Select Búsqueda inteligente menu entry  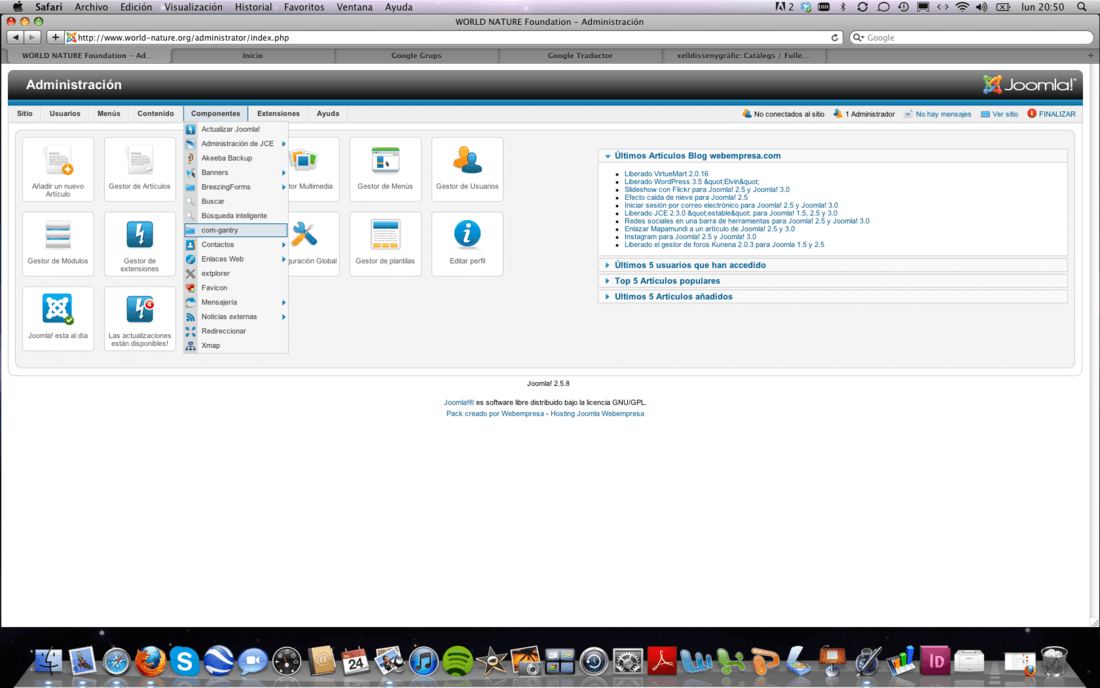point(236,216)
